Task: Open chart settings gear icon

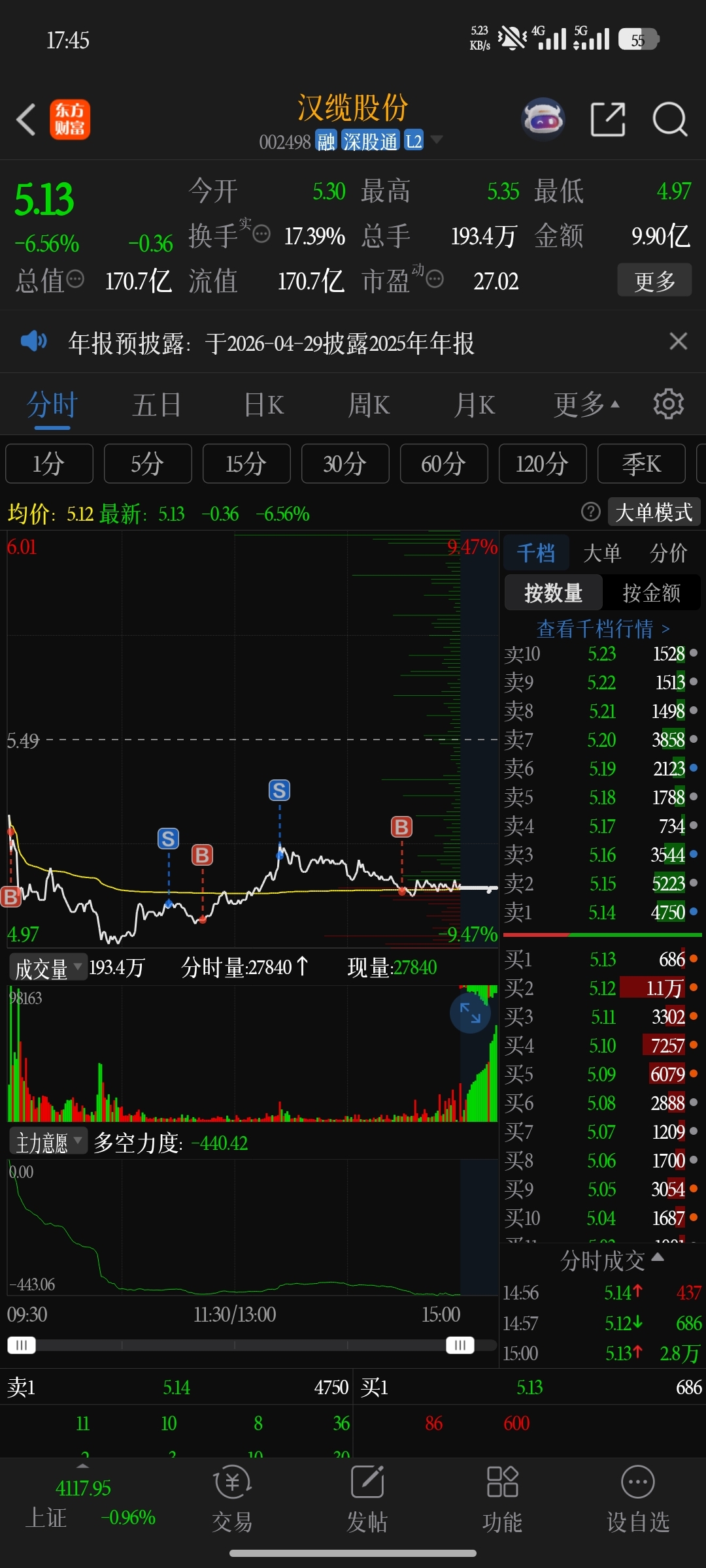Action: (668, 404)
